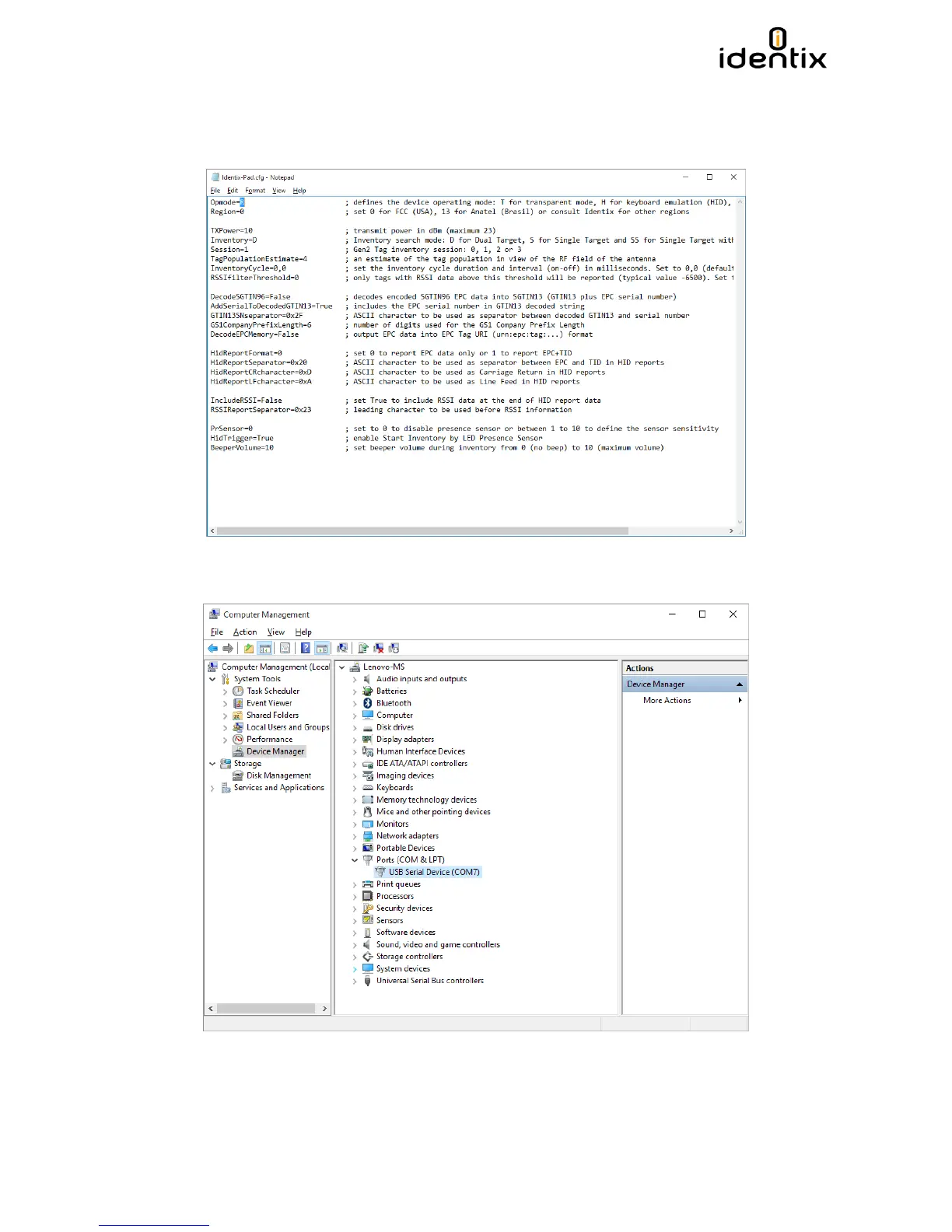Open Help with the blue question mark icon
Viewport: 952px width, 1232px height.
tap(306, 648)
